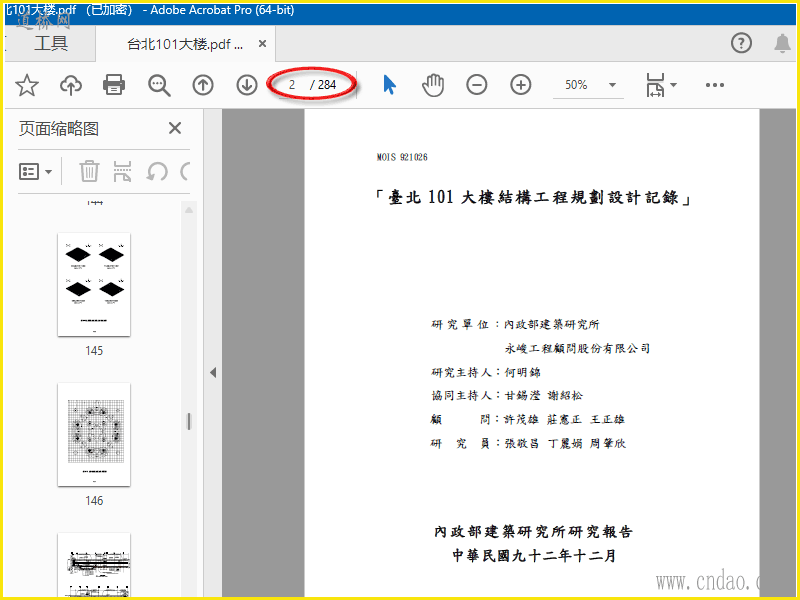
Task: Switch to the 工具 tab
Action: [x=51, y=43]
